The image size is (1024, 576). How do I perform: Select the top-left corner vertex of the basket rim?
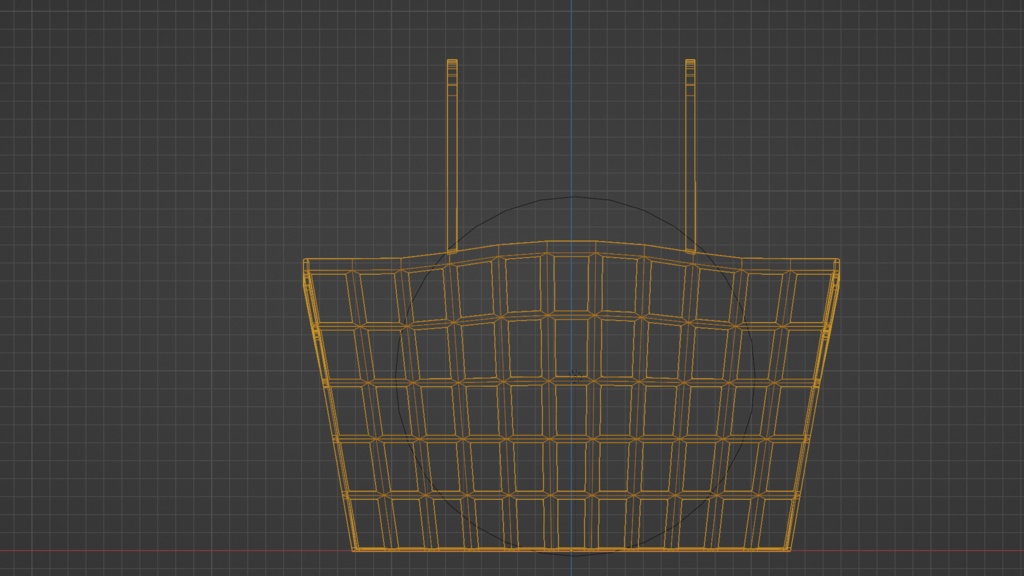[x=304, y=260]
